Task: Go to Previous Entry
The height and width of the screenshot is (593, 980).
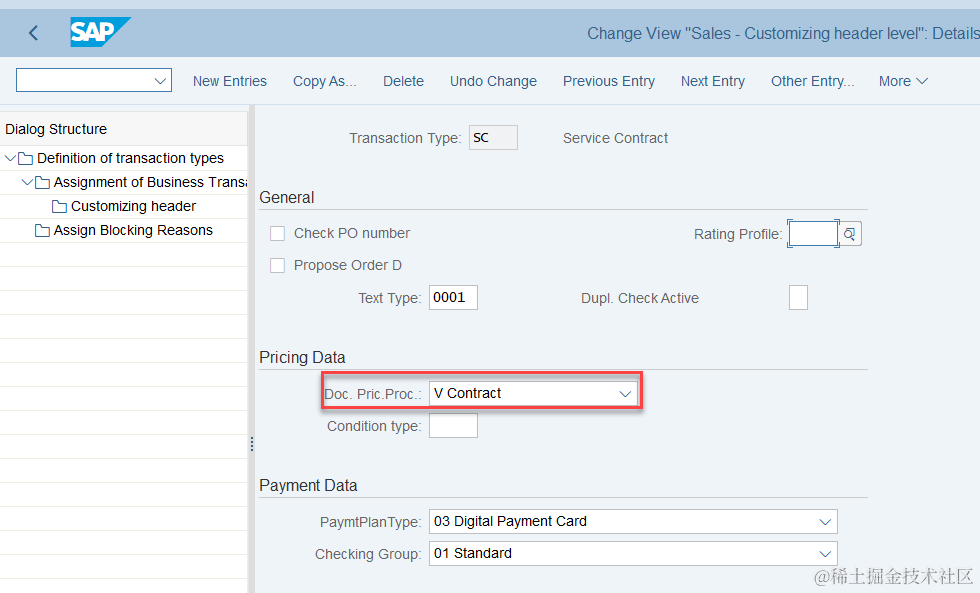Action: [x=609, y=81]
